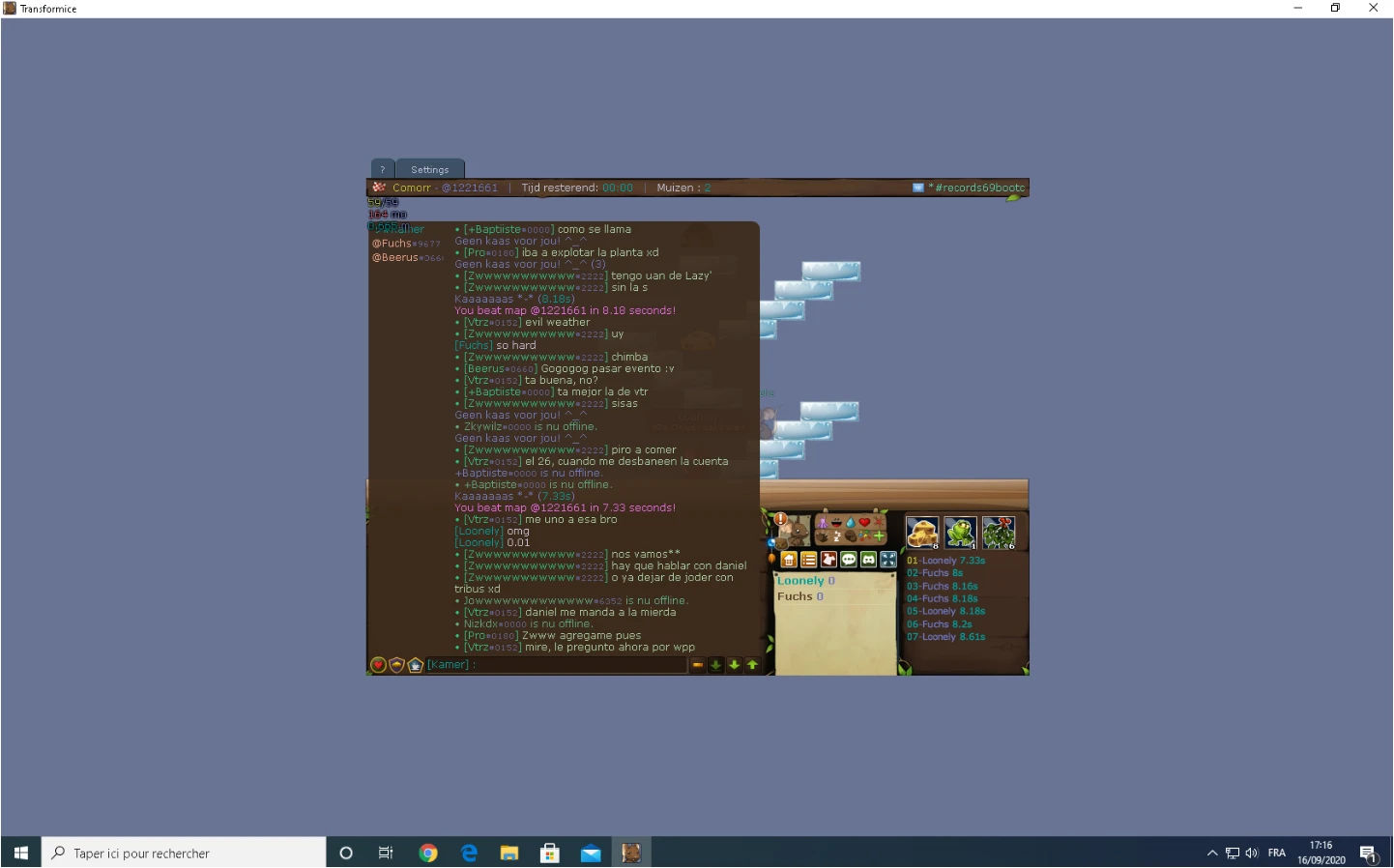Select the laughing mouth emote
1394x868 pixels.
[x=837, y=523]
